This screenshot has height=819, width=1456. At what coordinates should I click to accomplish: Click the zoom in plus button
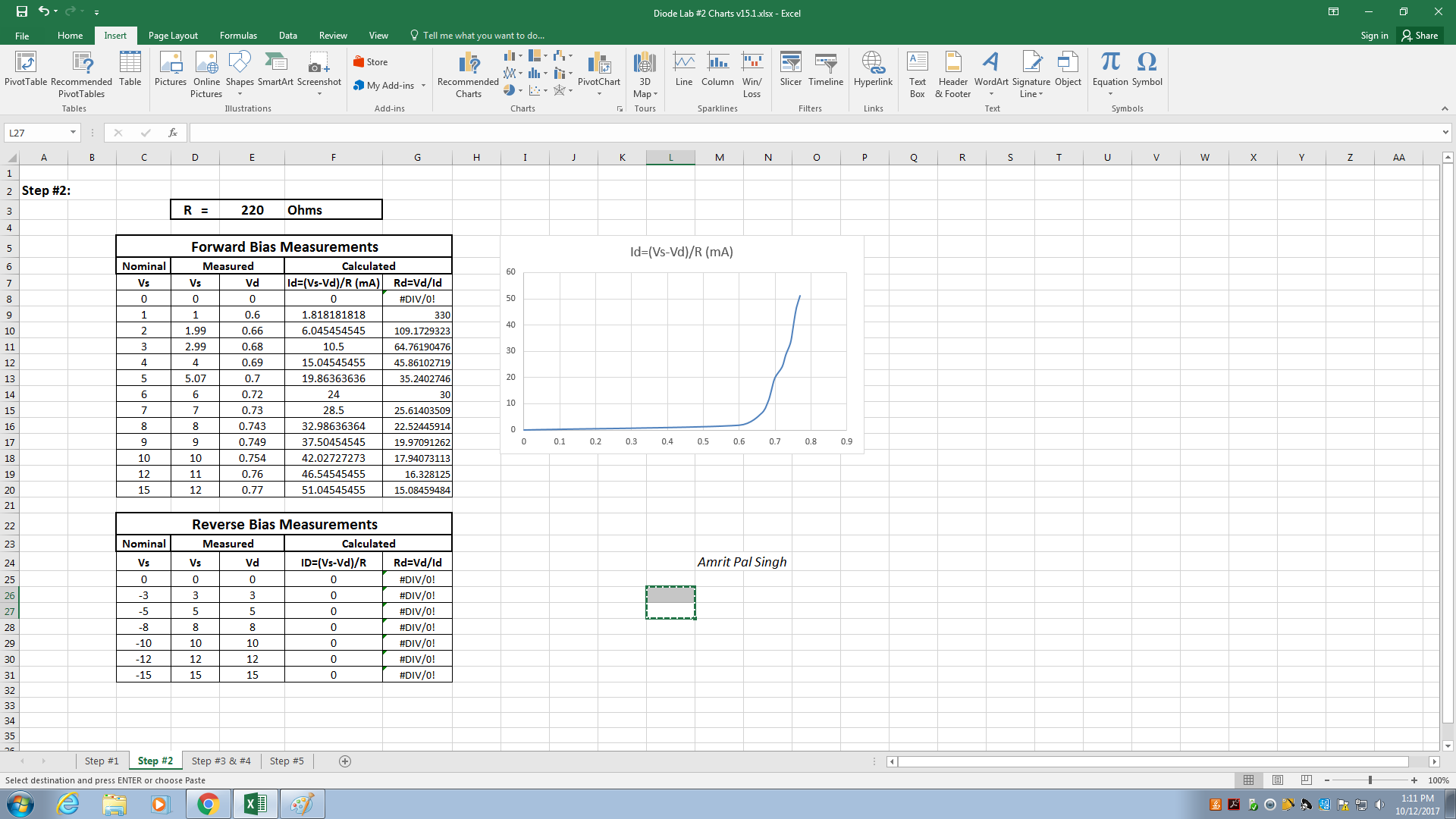pos(1414,780)
